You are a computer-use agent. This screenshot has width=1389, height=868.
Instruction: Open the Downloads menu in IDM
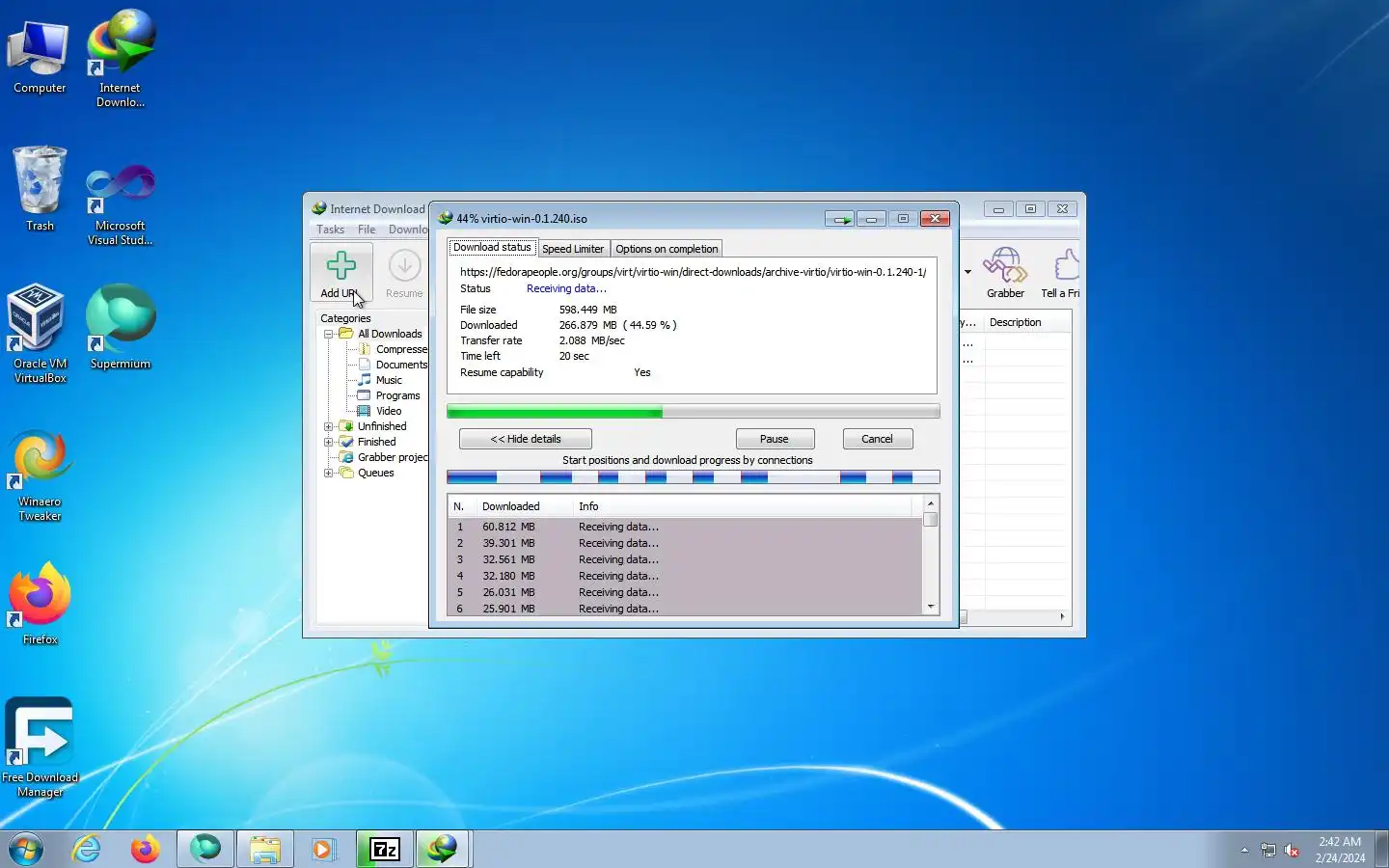click(x=407, y=230)
